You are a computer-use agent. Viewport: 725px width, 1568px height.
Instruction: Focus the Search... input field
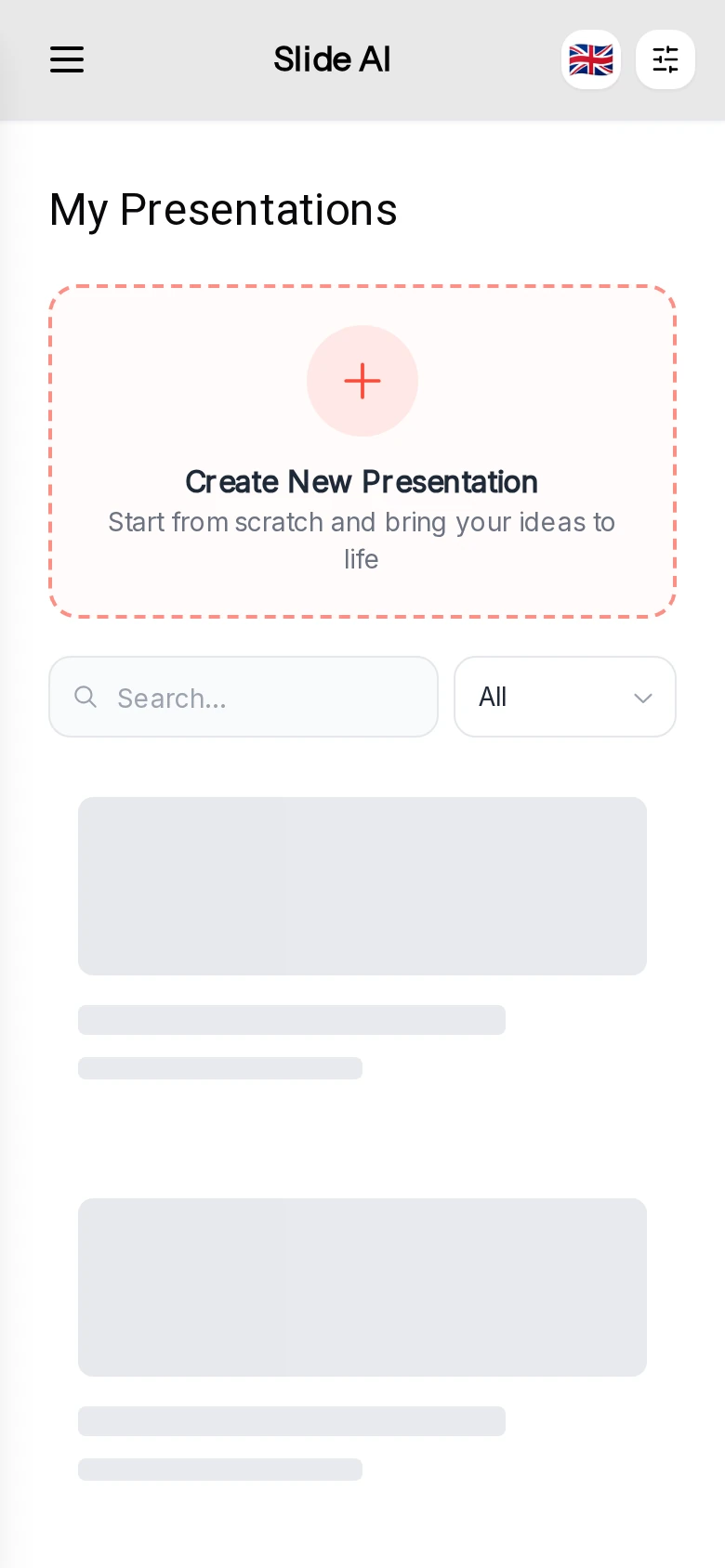tap(244, 697)
